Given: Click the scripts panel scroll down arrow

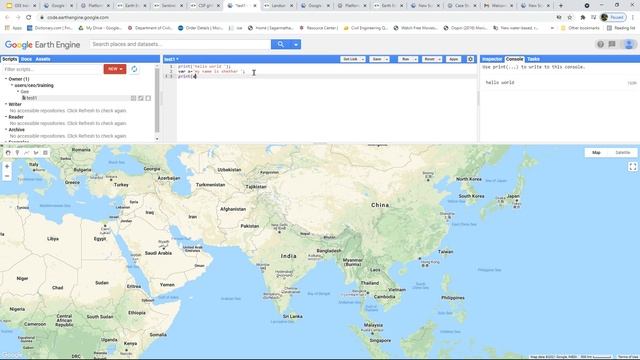Looking at the screenshot, I should pyautogui.click(x=157, y=139).
